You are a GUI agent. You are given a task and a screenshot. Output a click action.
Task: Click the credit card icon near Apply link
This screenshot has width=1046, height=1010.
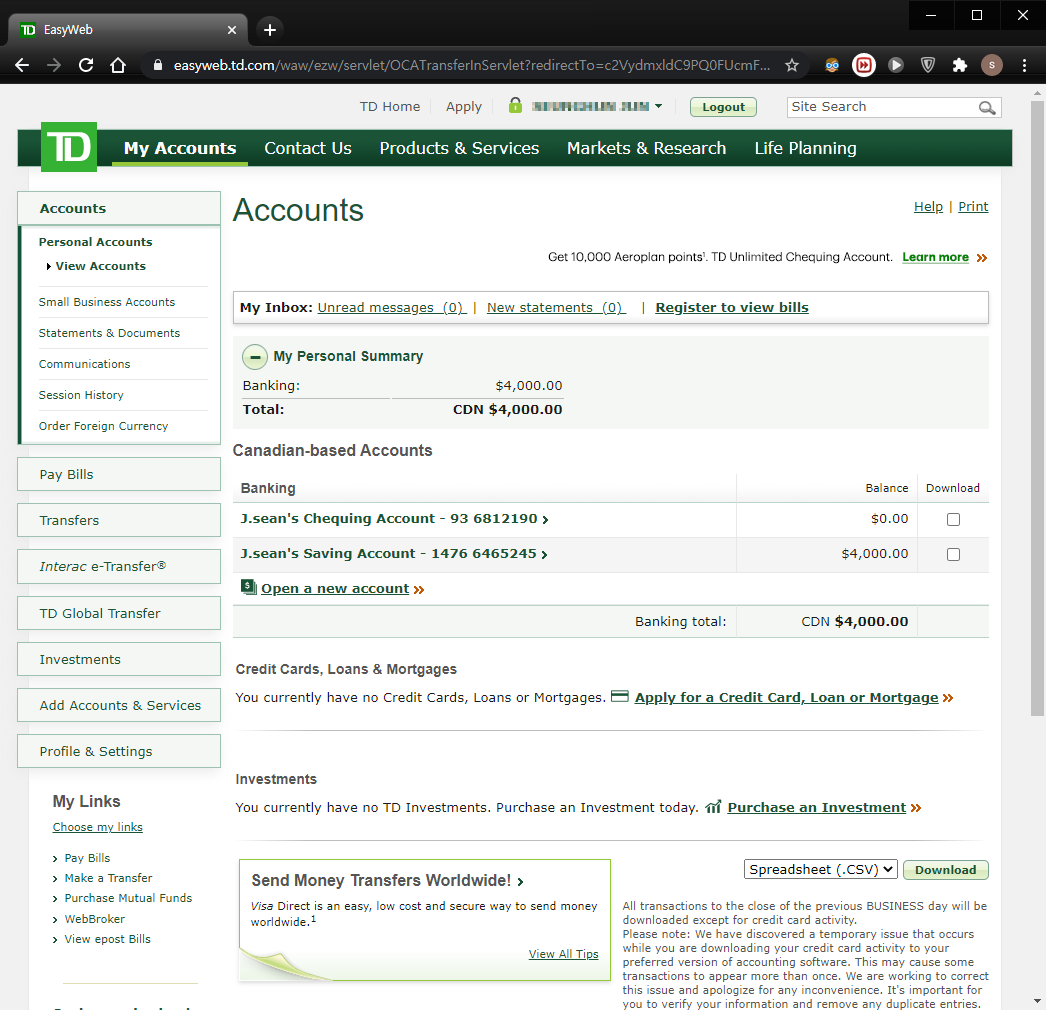[x=620, y=696]
